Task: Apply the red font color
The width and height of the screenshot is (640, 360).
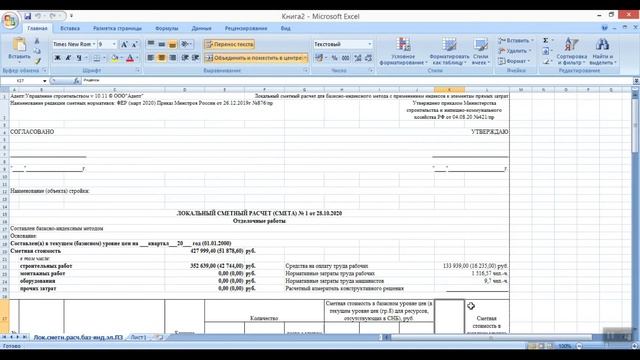Action: click(x=130, y=58)
